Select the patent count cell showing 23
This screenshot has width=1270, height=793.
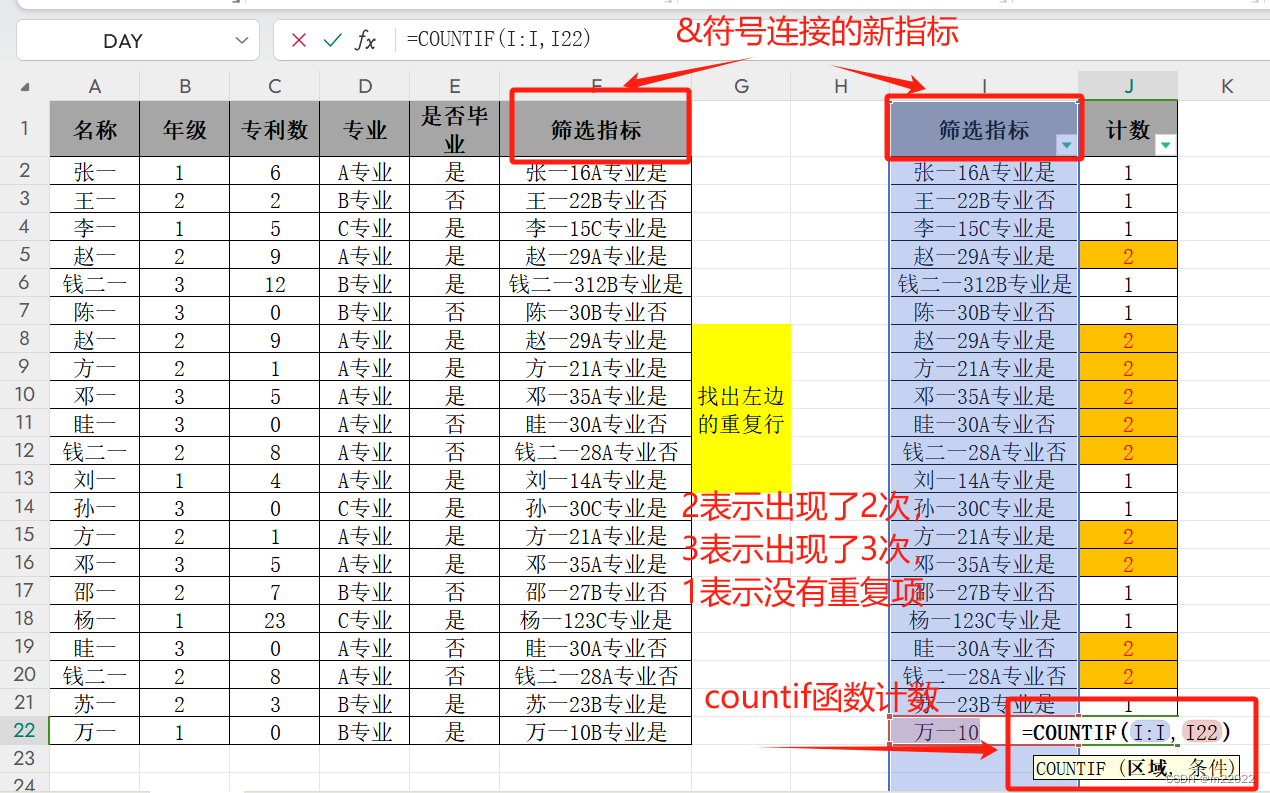(275, 619)
